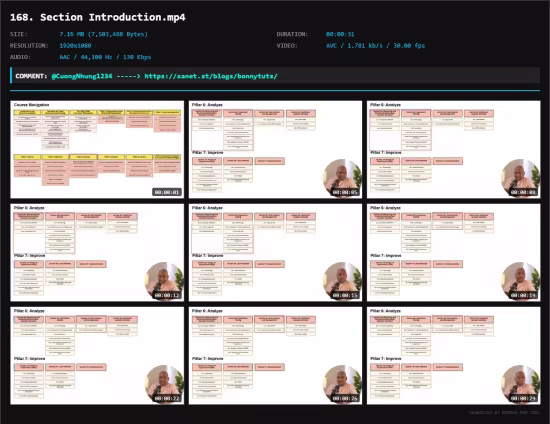Image resolution: width=550 pixels, height=424 pixels.
Task: Open the thumbnail stamped 00:00:01
Action: [x=97, y=149]
